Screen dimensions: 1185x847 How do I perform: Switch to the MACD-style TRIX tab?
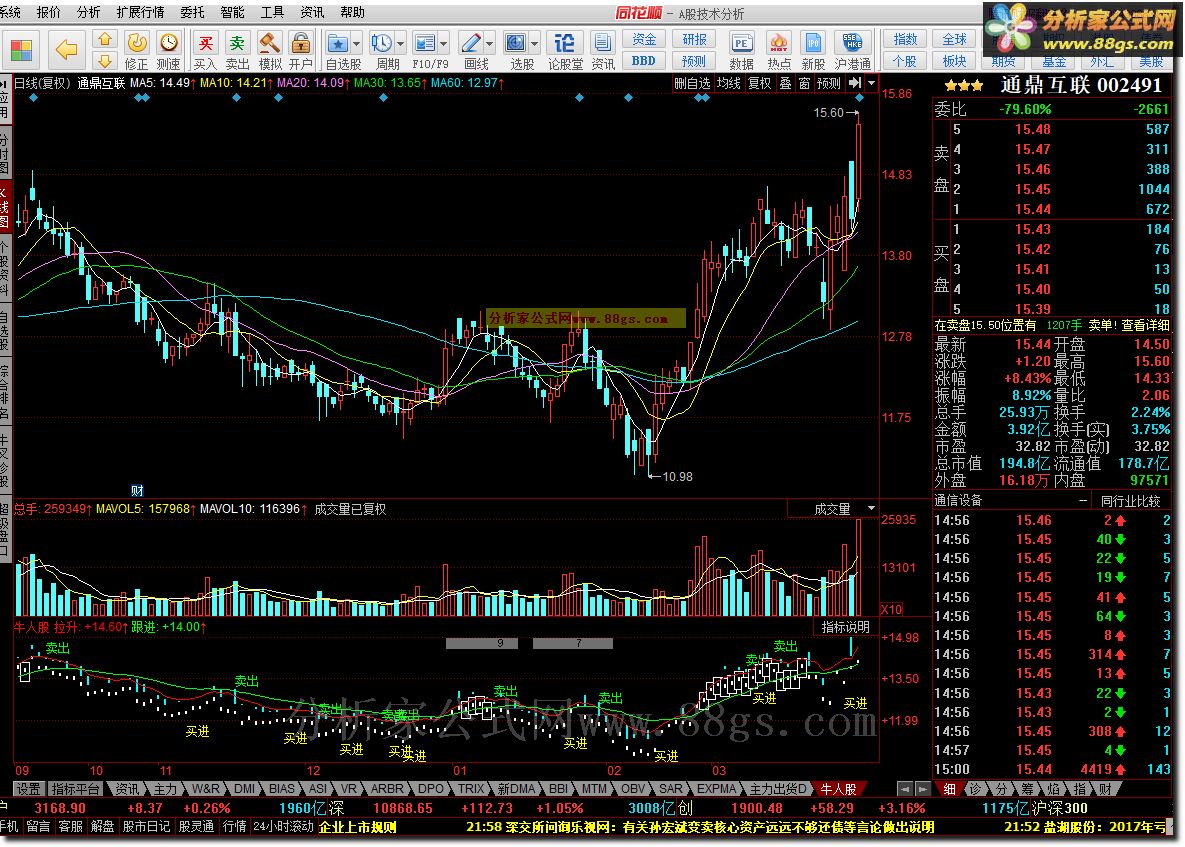471,789
